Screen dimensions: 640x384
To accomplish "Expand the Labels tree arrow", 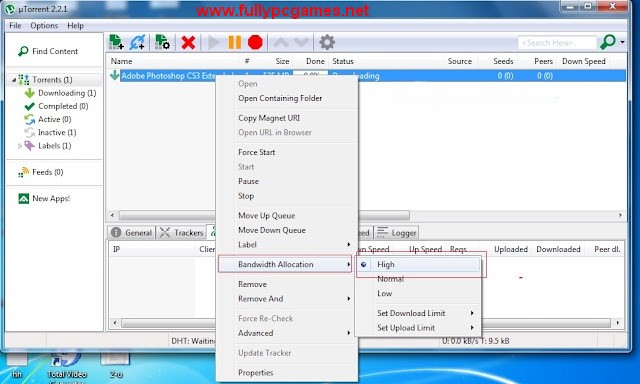I will pos(19,146).
